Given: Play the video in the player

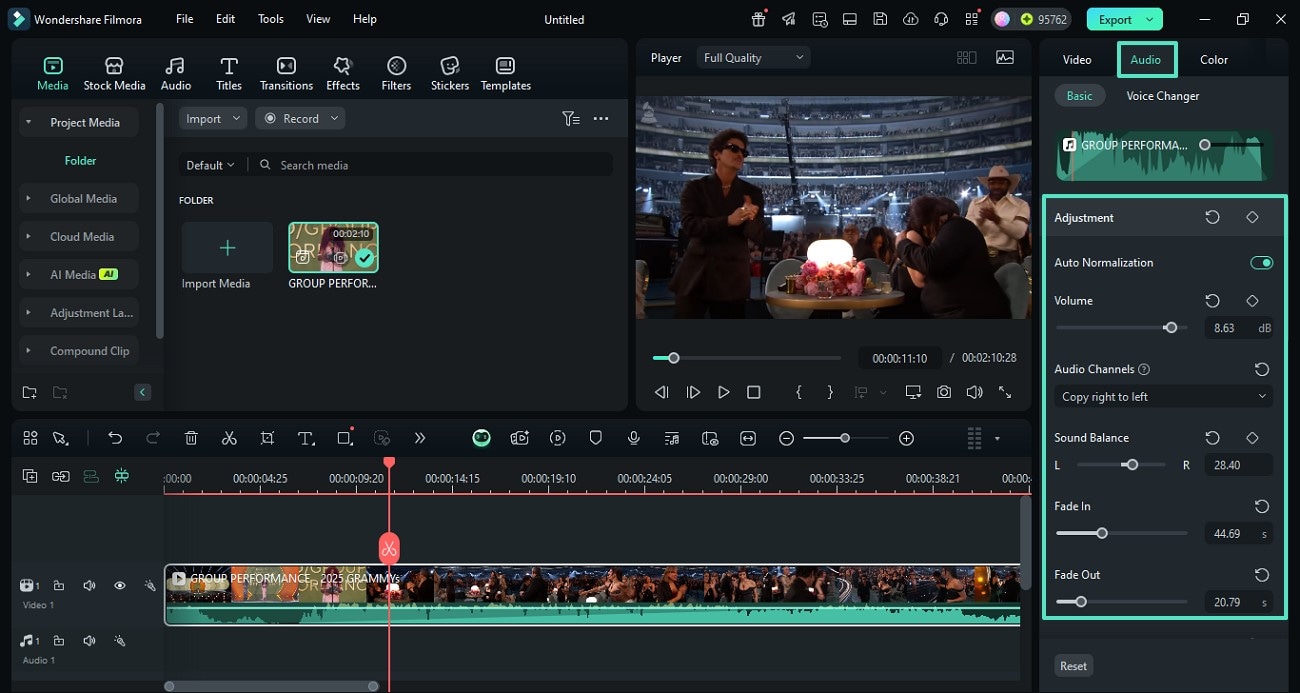Looking at the screenshot, I should (x=723, y=392).
